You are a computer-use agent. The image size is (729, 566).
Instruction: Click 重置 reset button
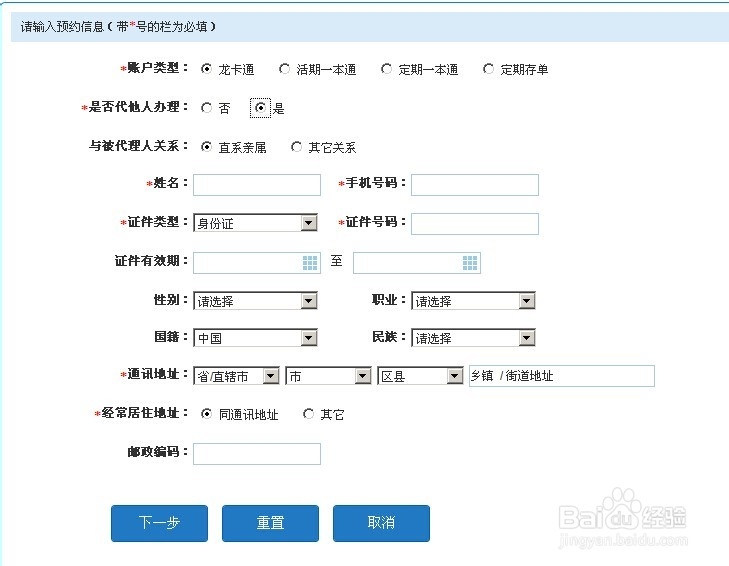270,523
